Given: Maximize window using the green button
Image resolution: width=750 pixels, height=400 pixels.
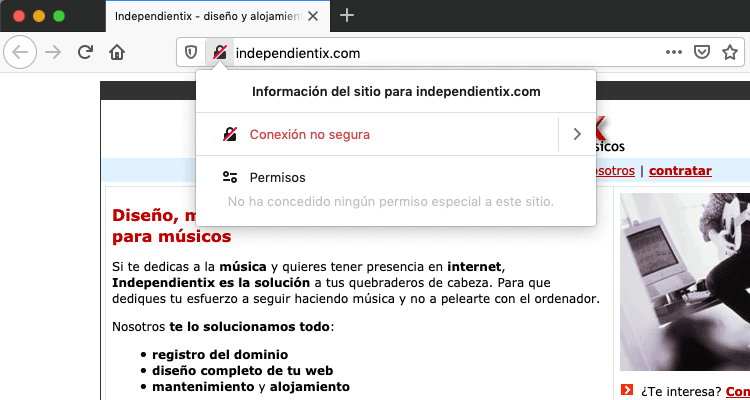Looking at the screenshot, I should point(59,16).
